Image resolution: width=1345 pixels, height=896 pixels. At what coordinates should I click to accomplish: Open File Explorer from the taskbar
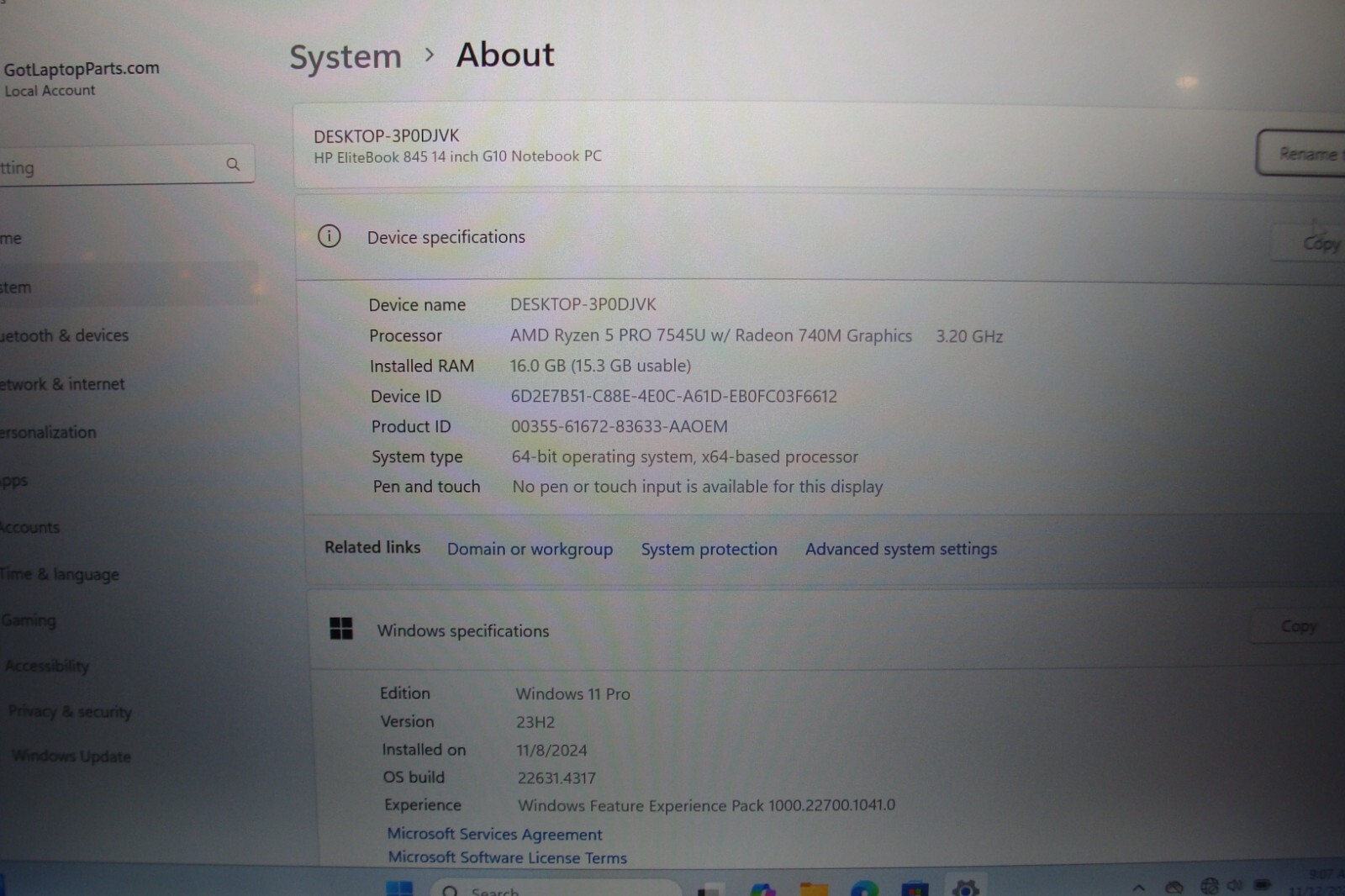pos(814,889)
